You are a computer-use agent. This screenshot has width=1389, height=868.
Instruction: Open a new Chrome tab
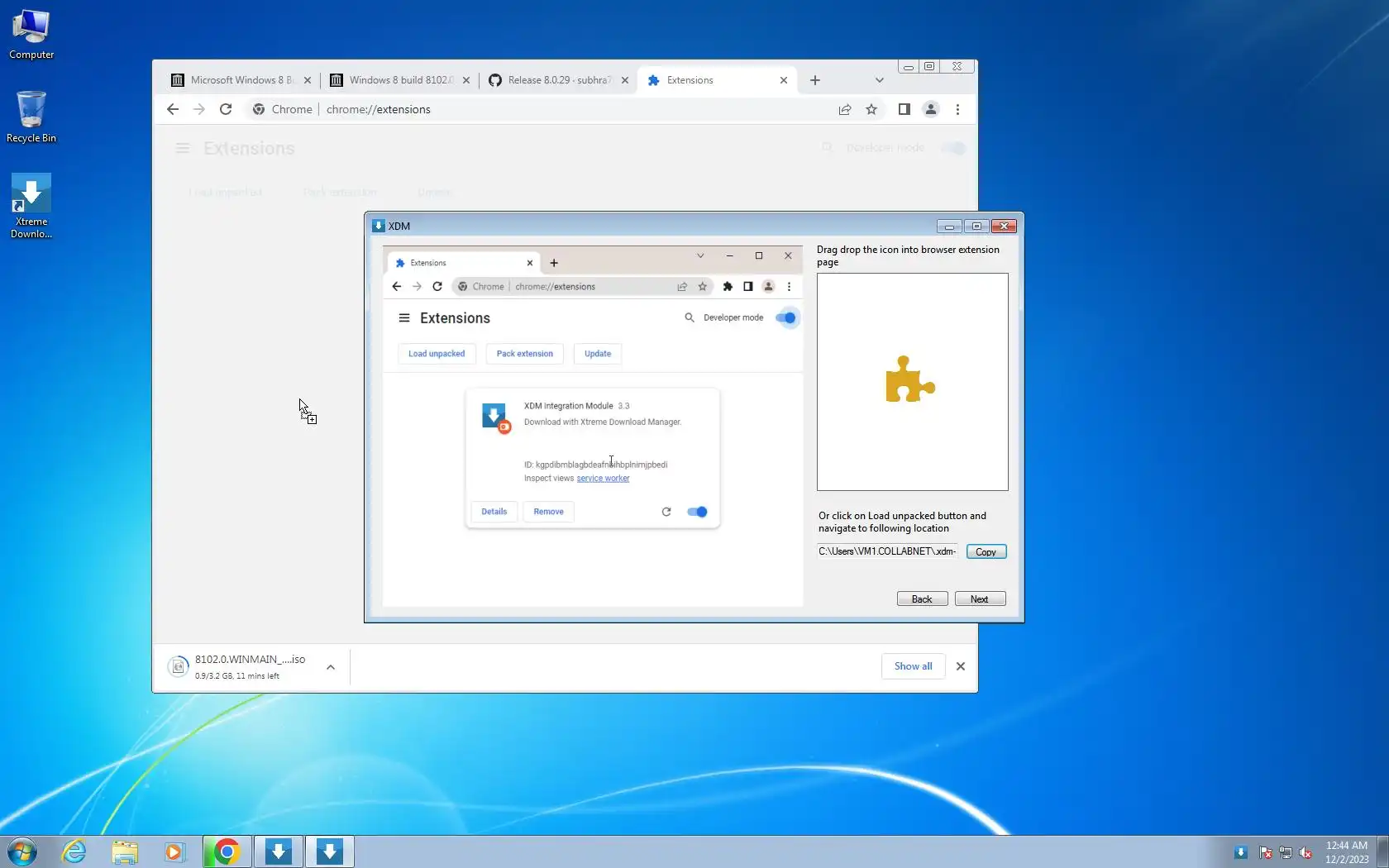coord(815,80)
